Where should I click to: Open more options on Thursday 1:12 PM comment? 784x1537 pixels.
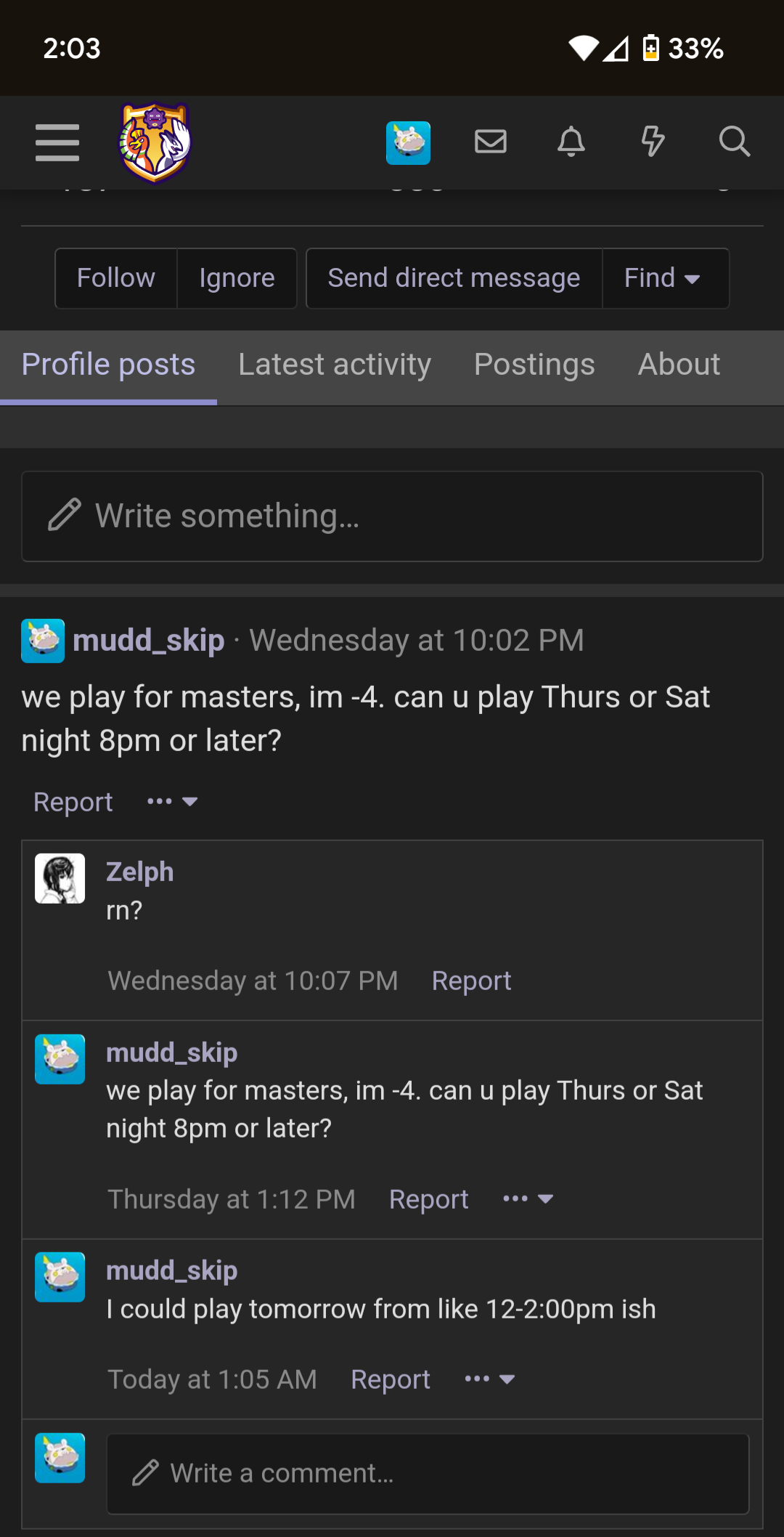coord(528,1199)
